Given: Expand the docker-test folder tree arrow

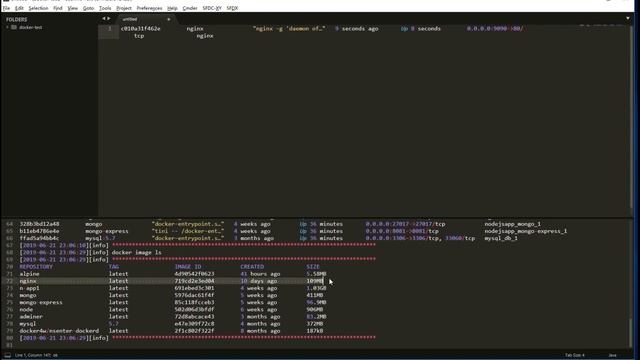Looking at the screenshot, I should tap(7, 27).
